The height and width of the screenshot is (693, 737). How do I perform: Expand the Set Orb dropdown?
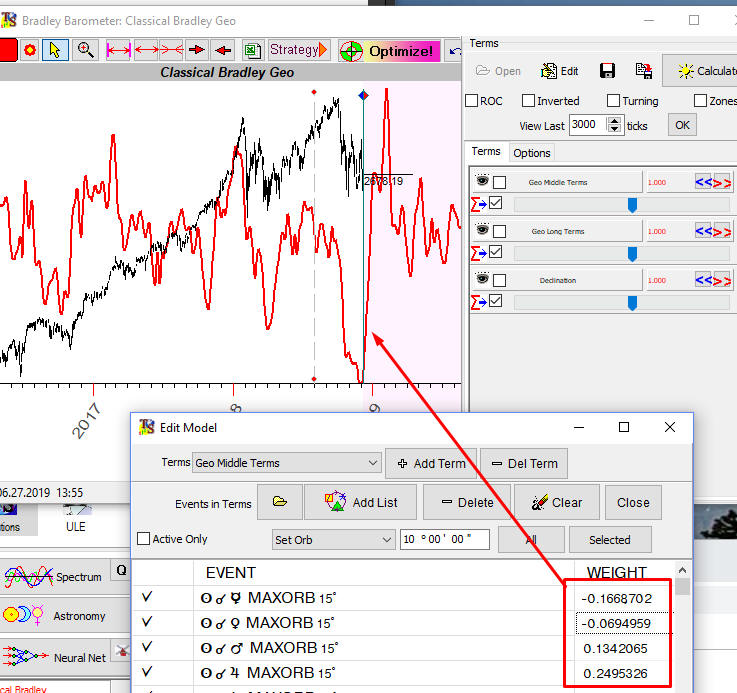(334, 539)
